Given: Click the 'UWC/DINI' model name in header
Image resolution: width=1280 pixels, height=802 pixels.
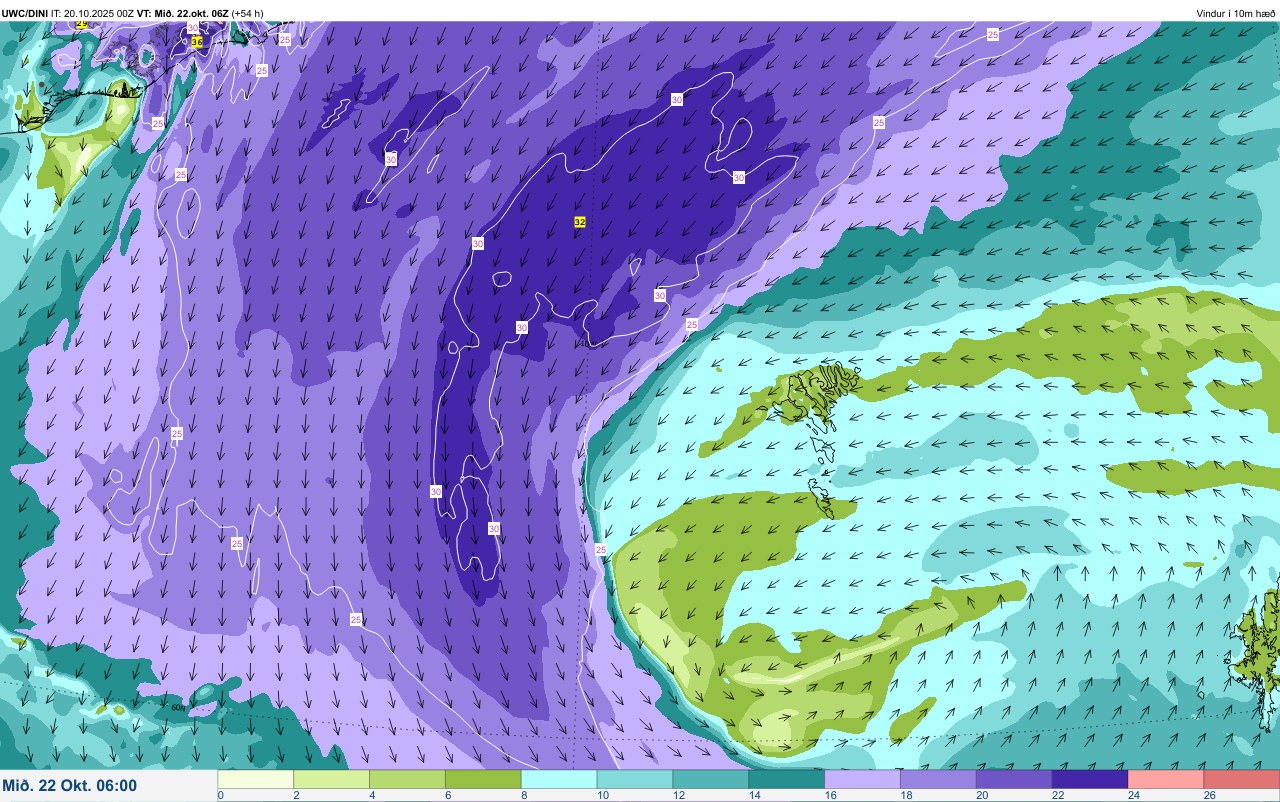Looking at the screenshot, I should pyautogui.click(x=25, y=13).
